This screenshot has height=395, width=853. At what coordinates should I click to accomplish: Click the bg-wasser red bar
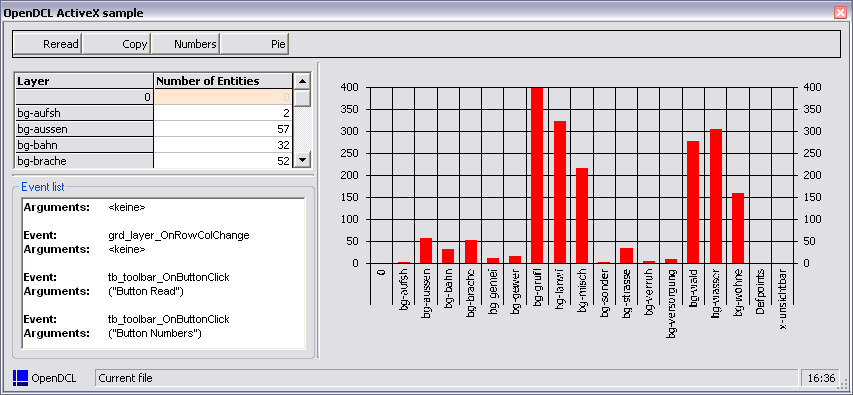point(716,196)
